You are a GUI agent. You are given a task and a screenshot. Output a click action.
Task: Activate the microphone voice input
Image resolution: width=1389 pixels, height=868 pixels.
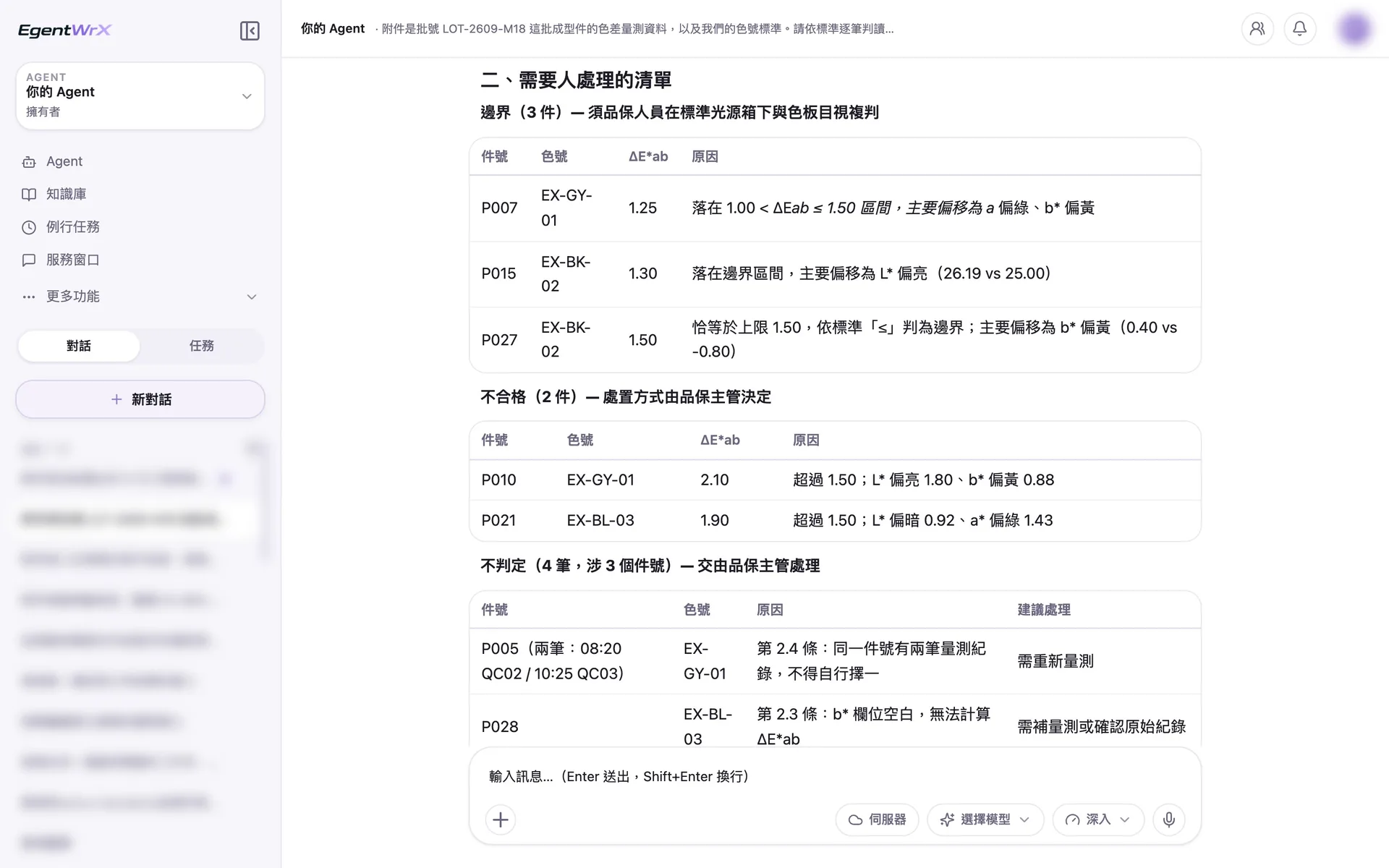[x=1168, y=820]
